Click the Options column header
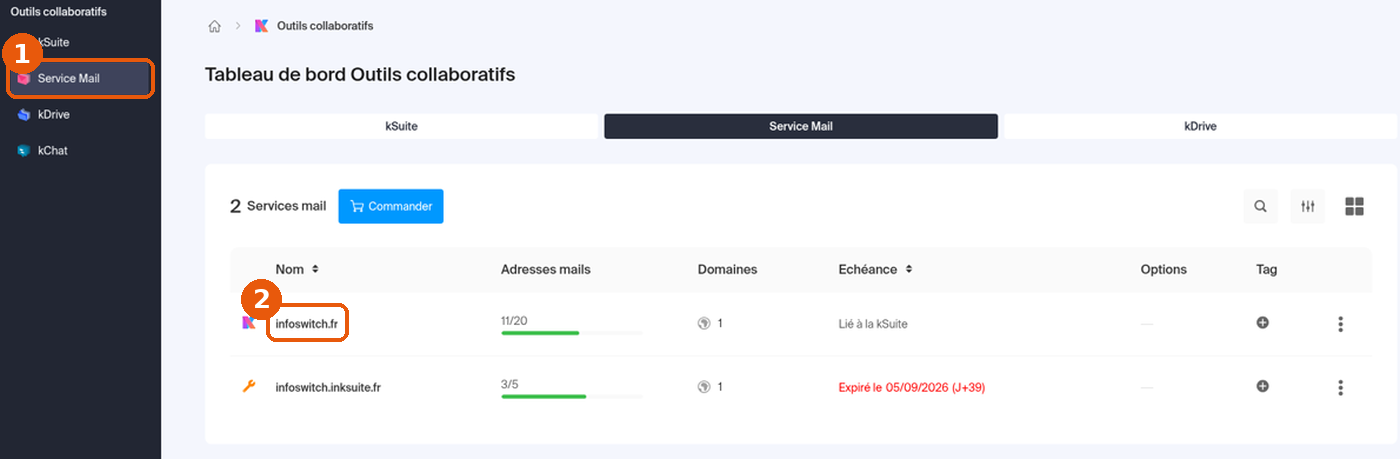Screen dimensions: 1400x459 [1163, 269]
